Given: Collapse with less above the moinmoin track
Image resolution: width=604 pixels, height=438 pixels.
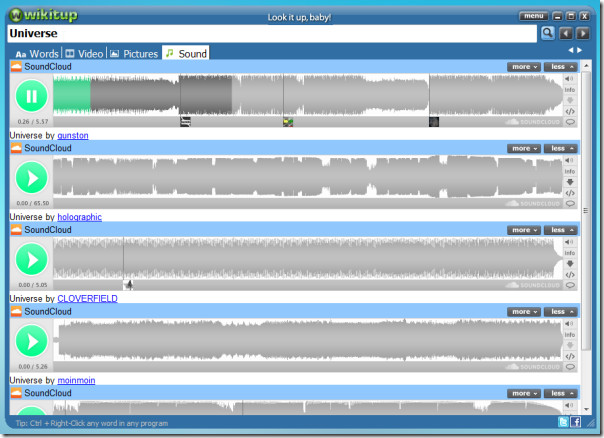Looking at the screenshot, I should click(x=561, y=312).
